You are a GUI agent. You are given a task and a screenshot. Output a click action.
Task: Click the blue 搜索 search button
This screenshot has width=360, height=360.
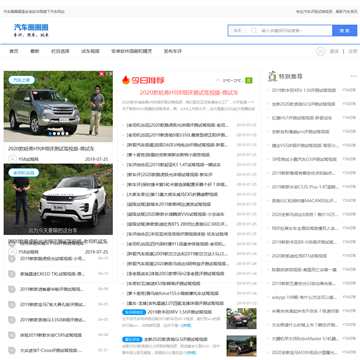pos(344,31)
